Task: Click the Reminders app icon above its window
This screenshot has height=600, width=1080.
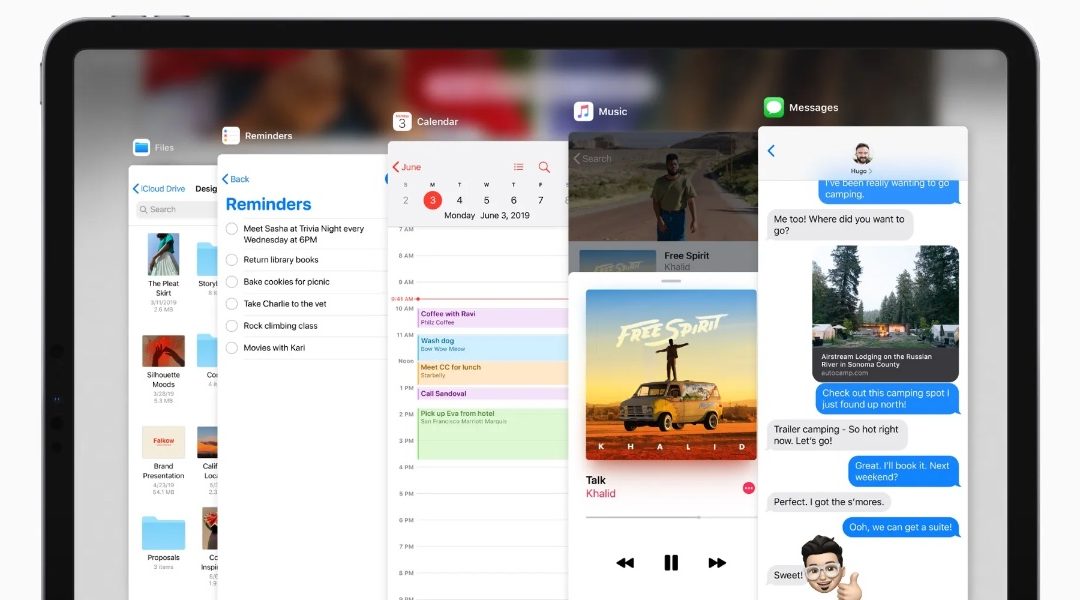Action: point(233,135)
